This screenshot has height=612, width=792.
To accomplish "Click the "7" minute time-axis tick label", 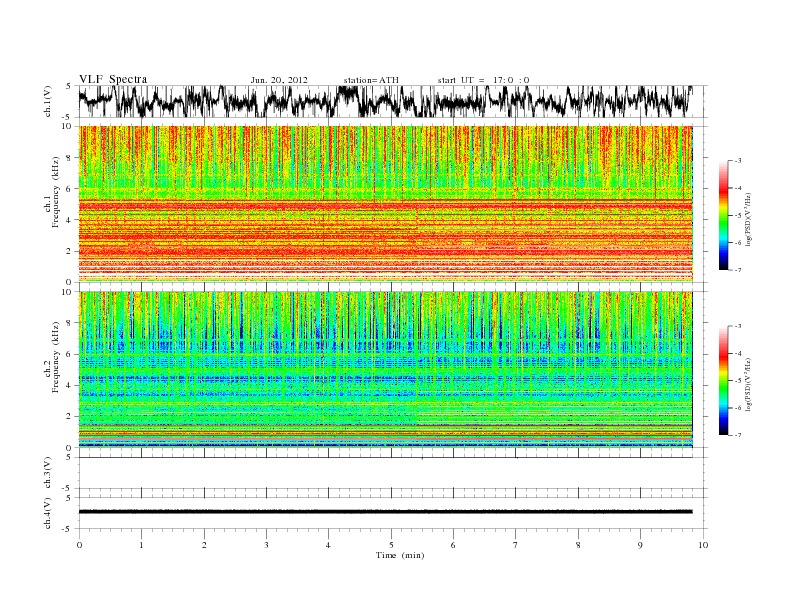I will coord(516,545).
